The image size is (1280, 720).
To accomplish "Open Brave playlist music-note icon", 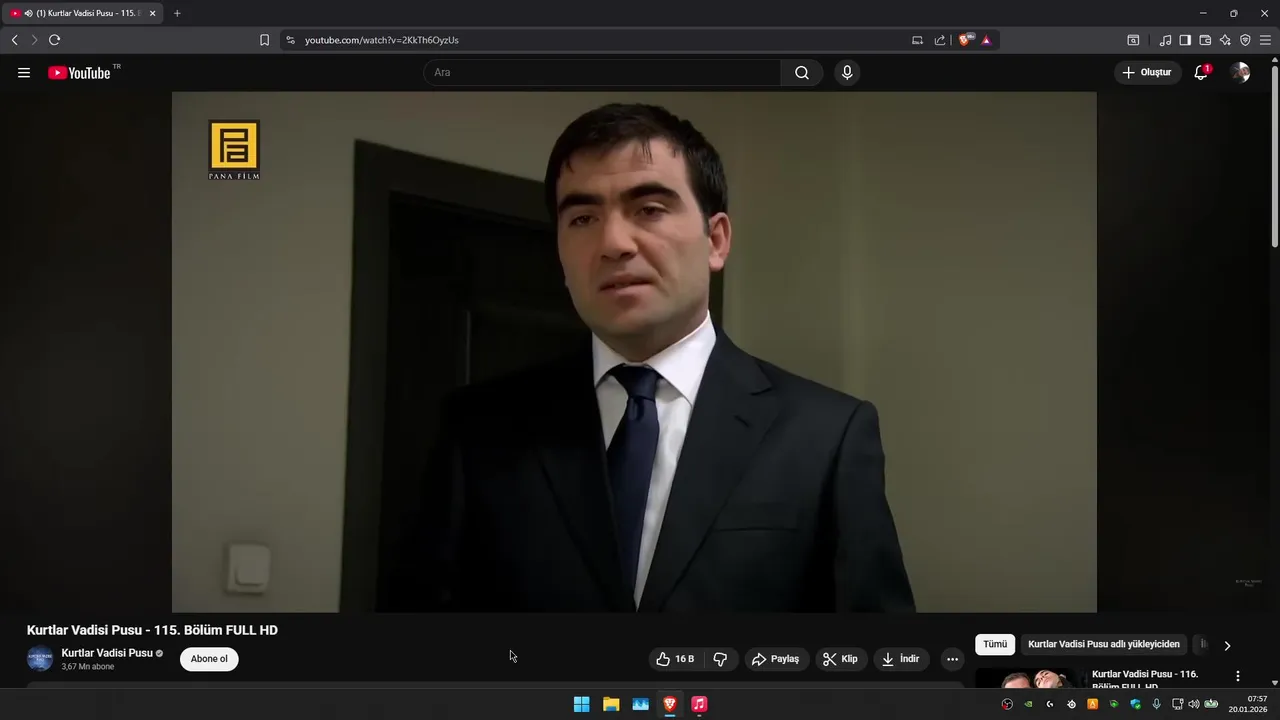I will (x=1165, y=40).
